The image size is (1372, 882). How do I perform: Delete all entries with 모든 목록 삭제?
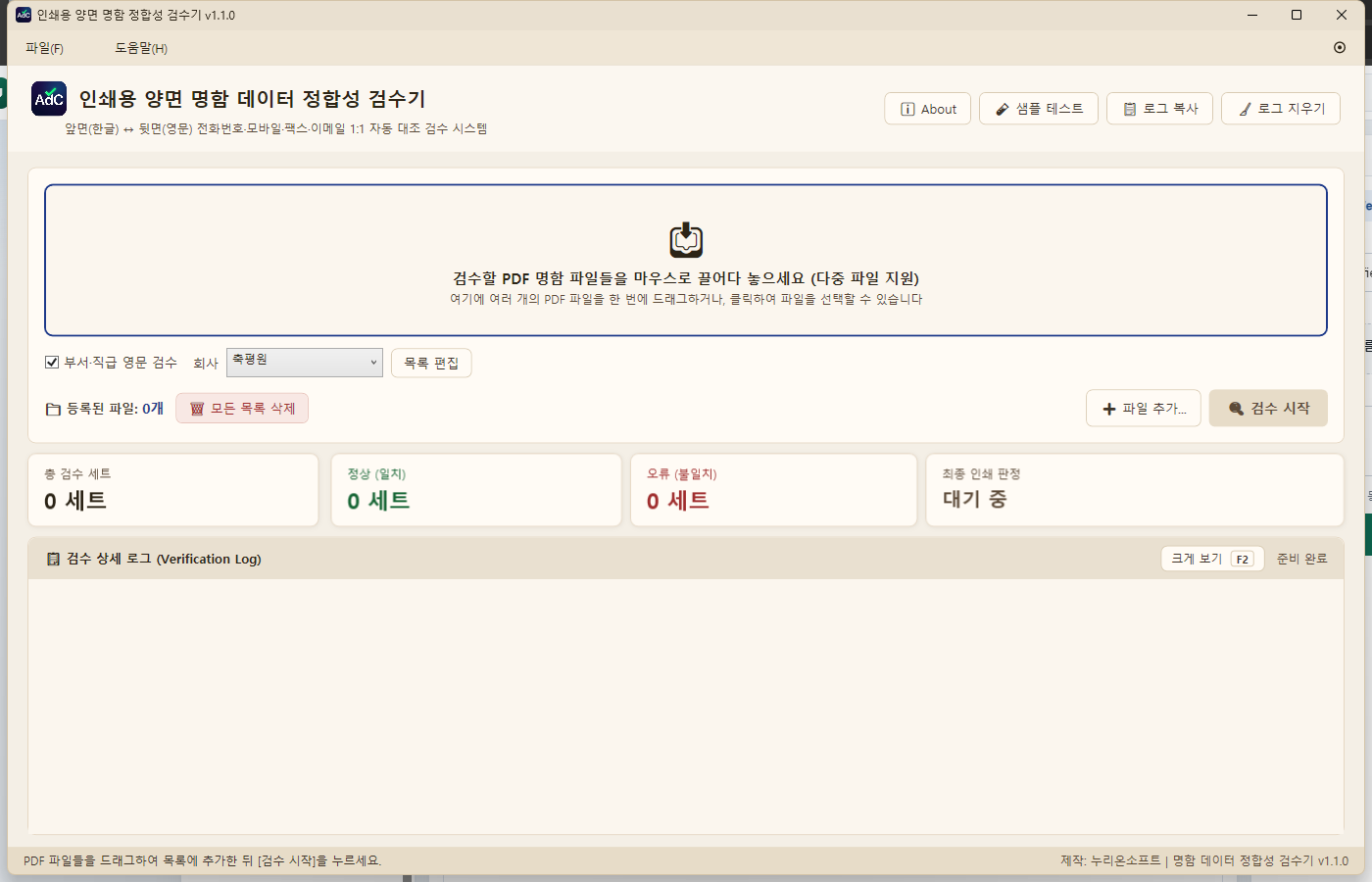pos(242,409)
